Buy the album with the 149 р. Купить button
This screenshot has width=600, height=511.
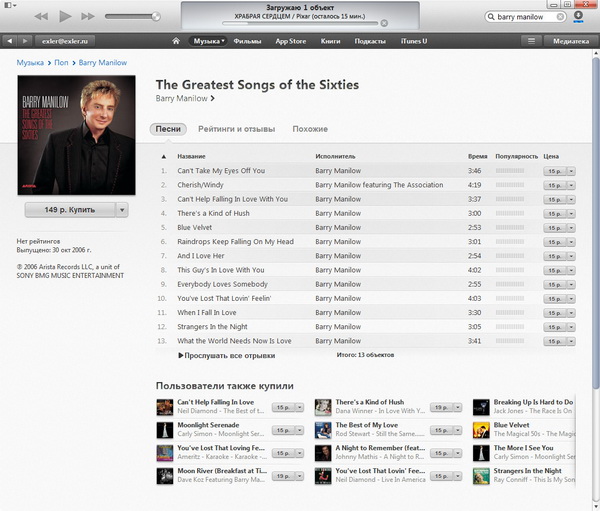70,210
